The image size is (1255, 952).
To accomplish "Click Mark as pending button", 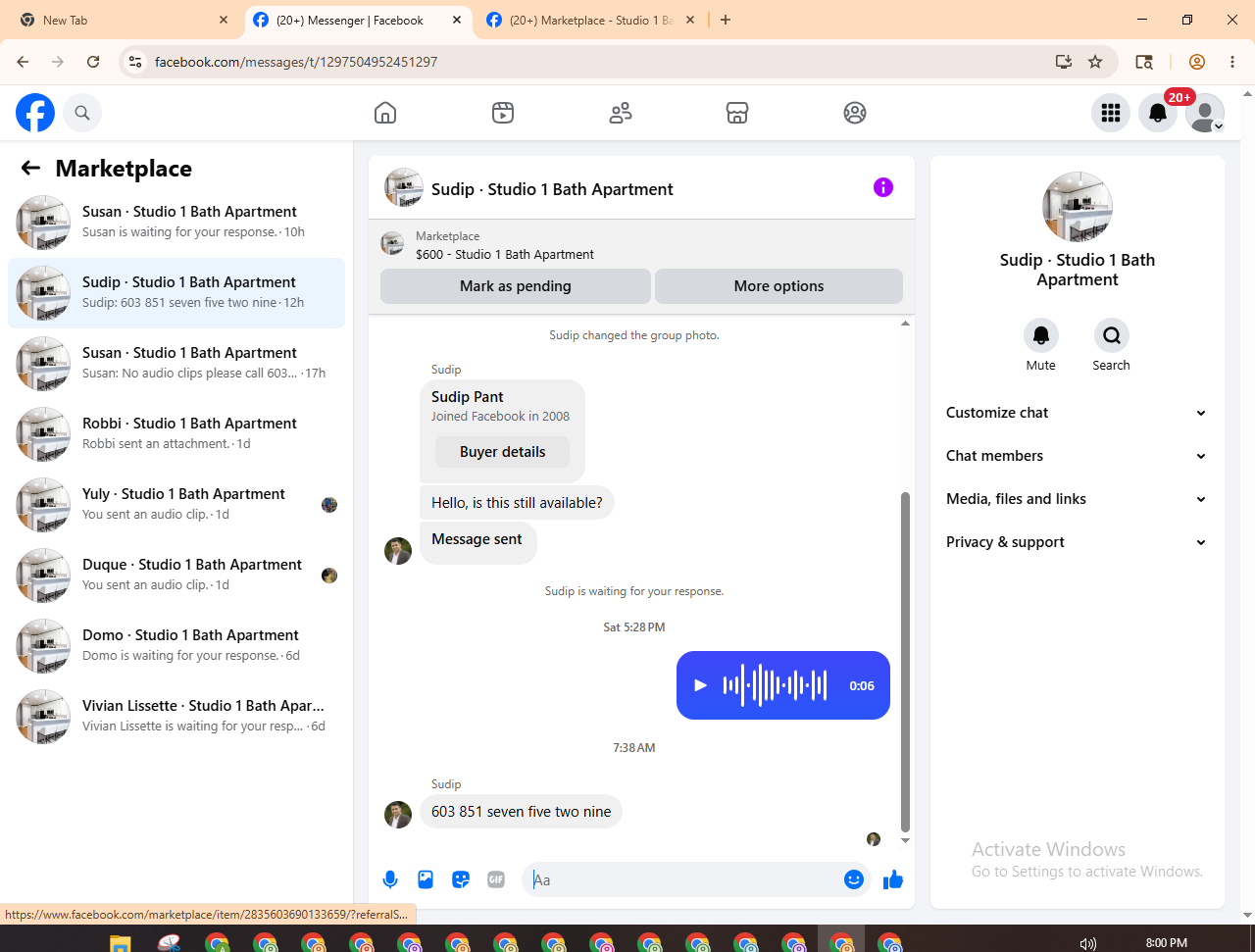I will point(516,286).
